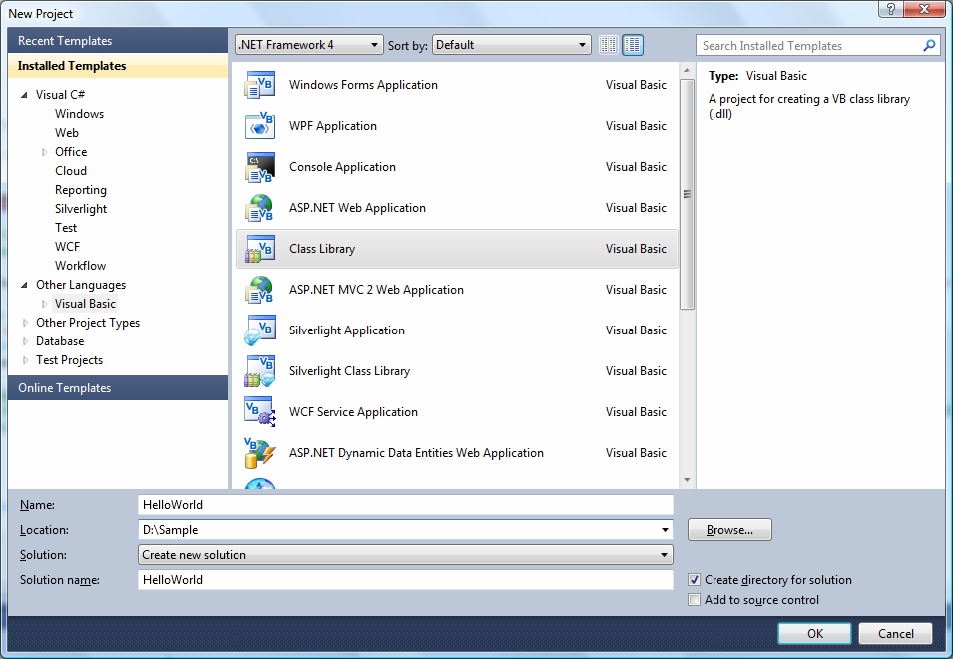
Task: Click the Class Library template icon
Action: [x=260, y=249]
